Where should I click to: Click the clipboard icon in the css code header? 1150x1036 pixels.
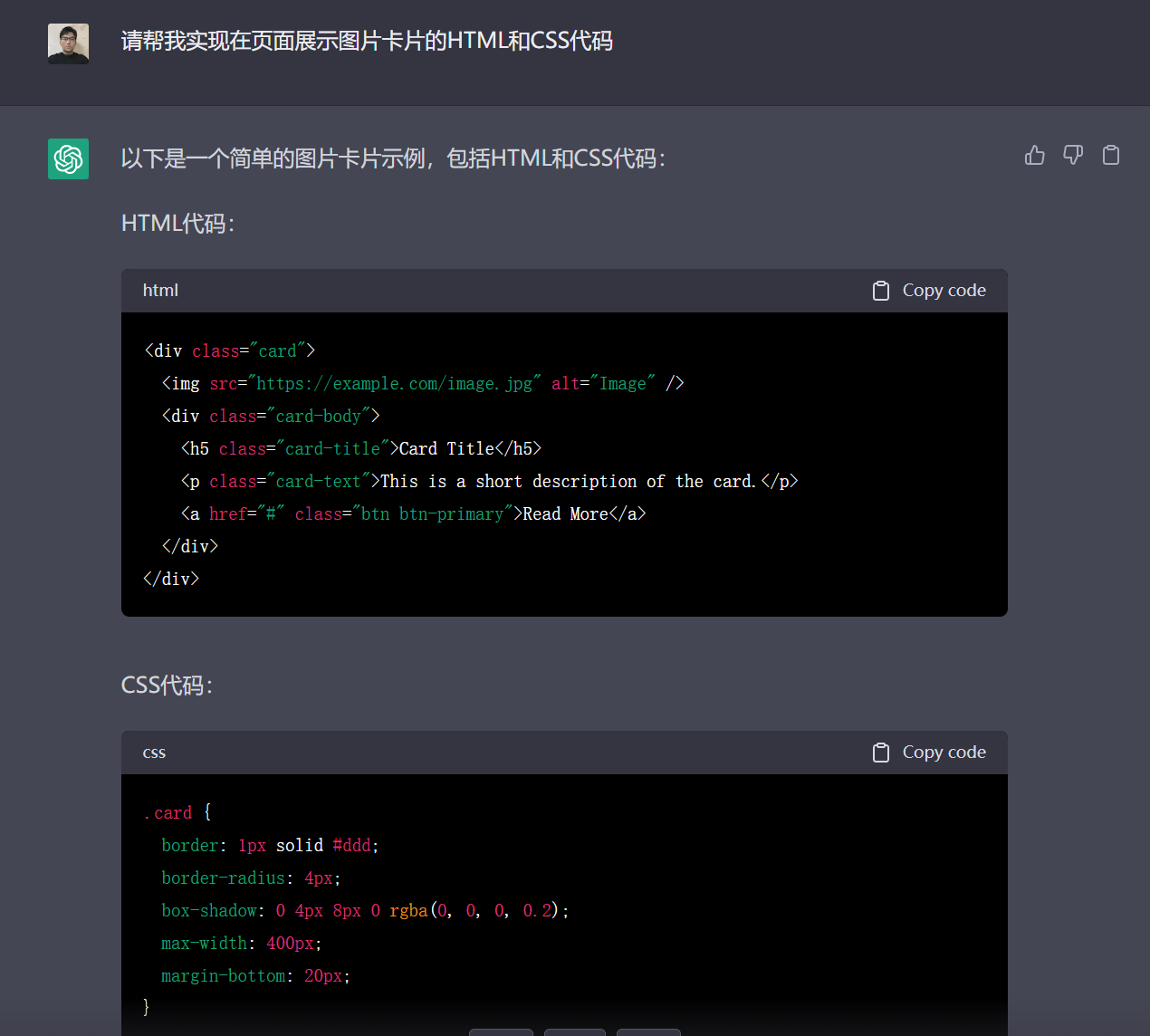click(881, 753)
